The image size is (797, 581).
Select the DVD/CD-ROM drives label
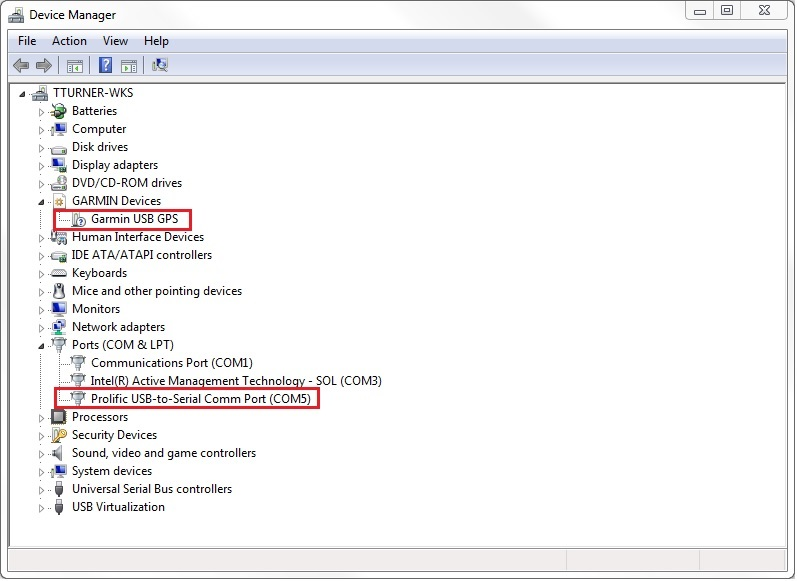tap(127, 183)
